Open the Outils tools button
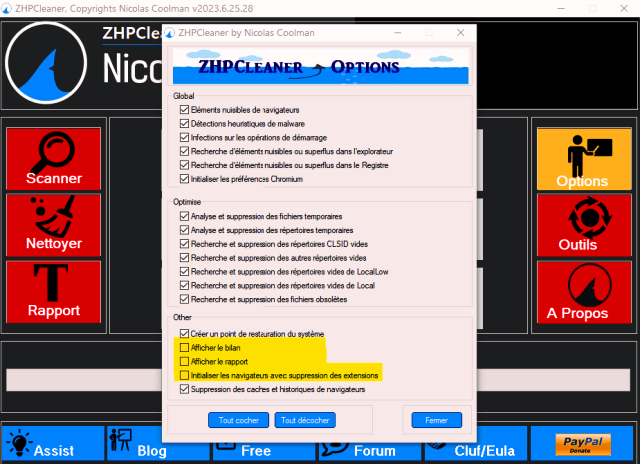Screen dimensions: 640x464 point(584,225)
